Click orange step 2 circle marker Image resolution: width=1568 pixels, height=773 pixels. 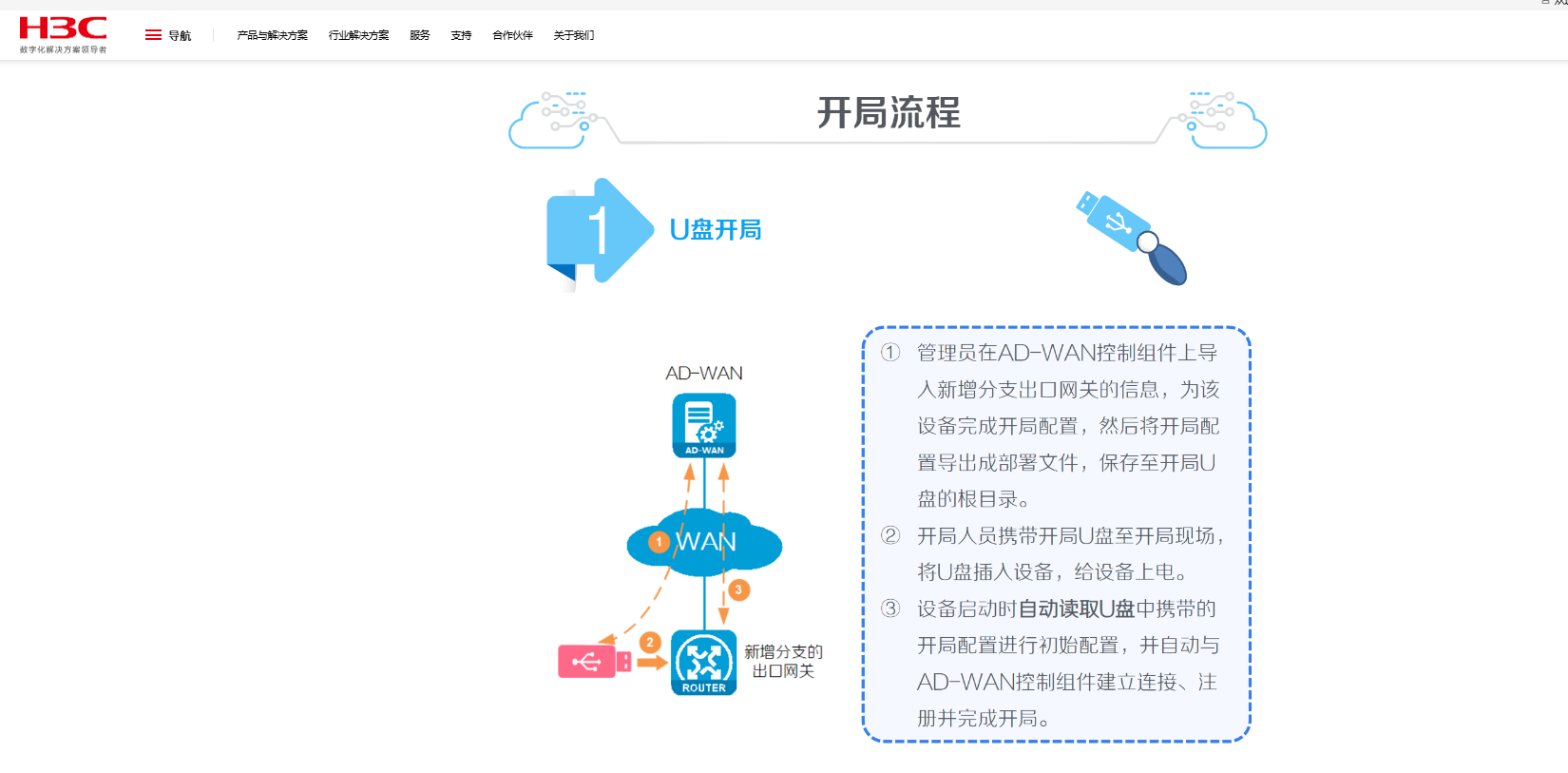(650, 643)
